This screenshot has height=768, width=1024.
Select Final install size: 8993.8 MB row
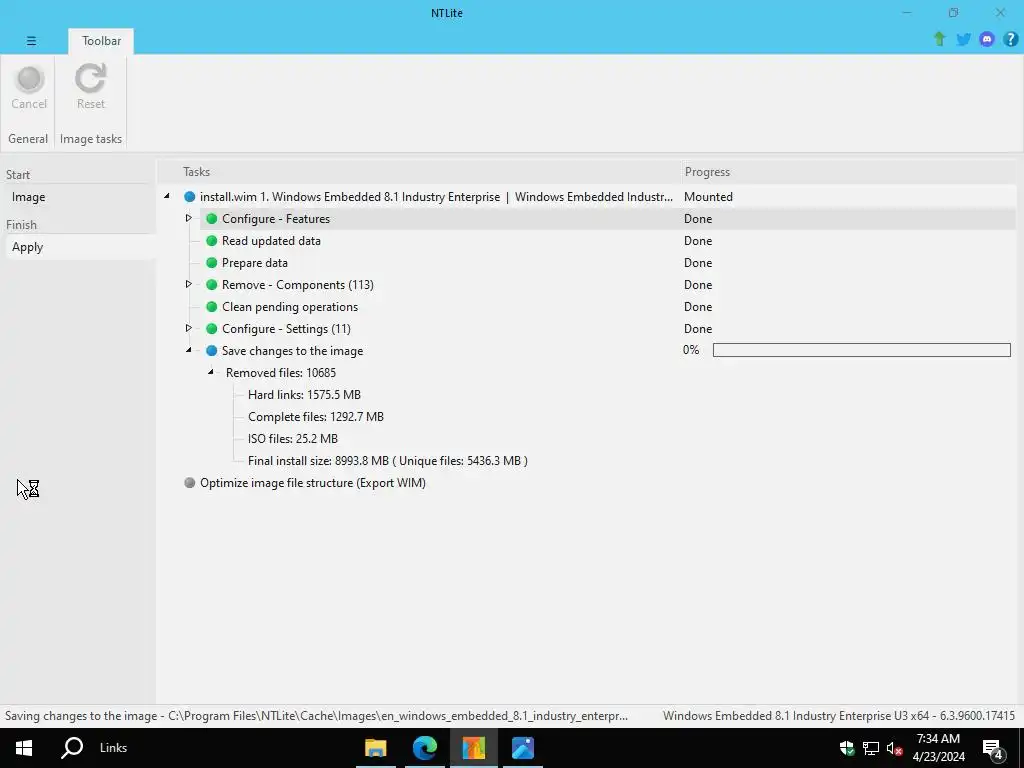point(387,461)
